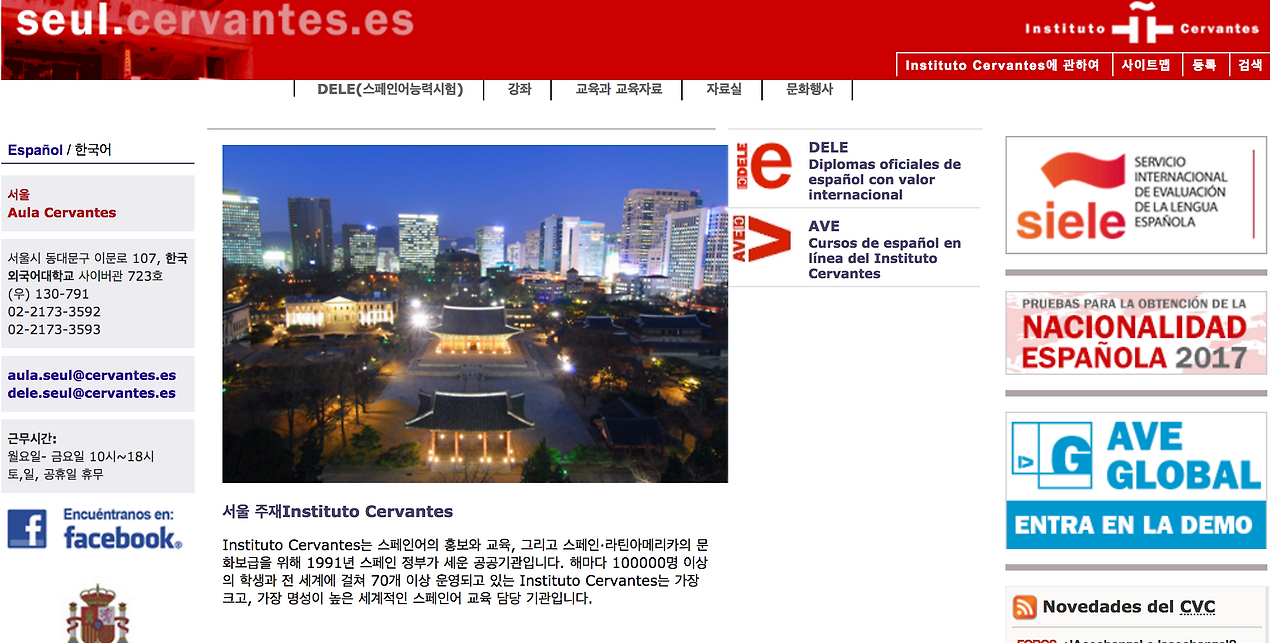
Task: Open the red AVE logo icon
Action: (x=761, y=239)
